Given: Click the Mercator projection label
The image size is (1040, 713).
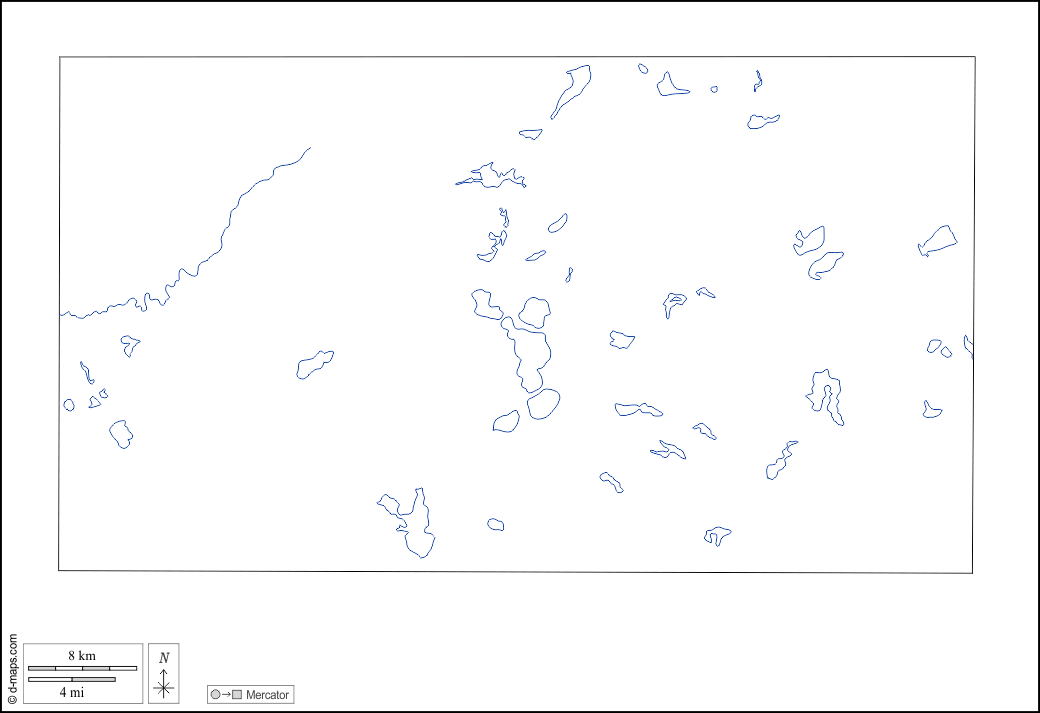Looking at the screenshot, I should click(267, 695).
